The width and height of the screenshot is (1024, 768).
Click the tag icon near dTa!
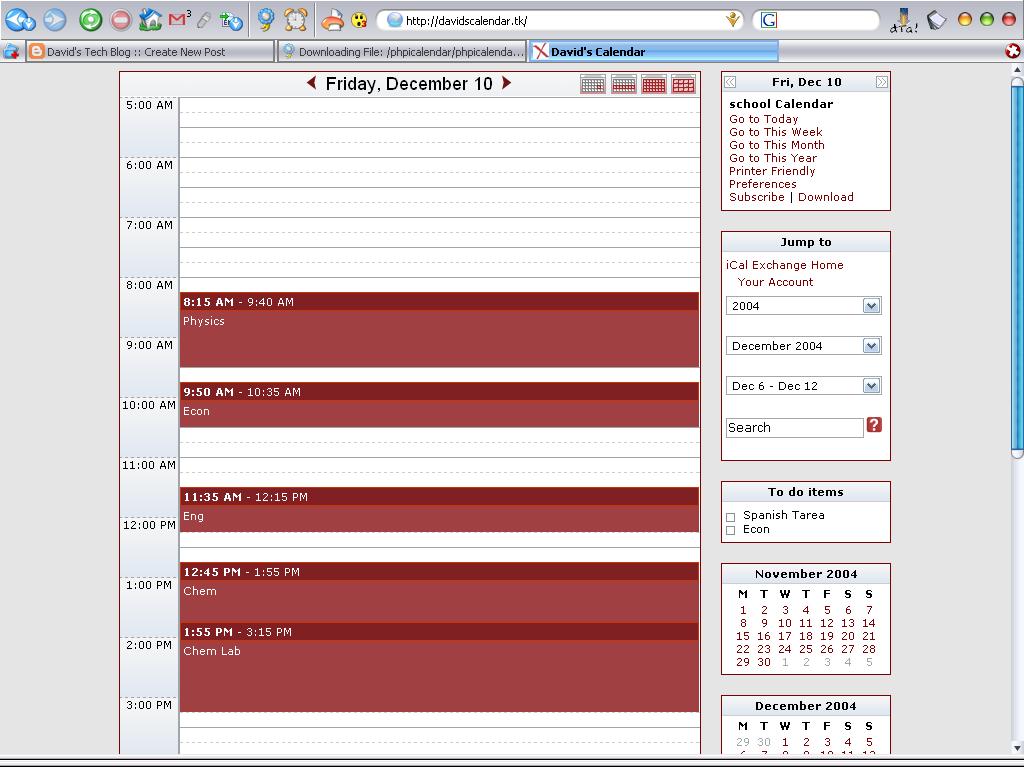tap(936, 20)
